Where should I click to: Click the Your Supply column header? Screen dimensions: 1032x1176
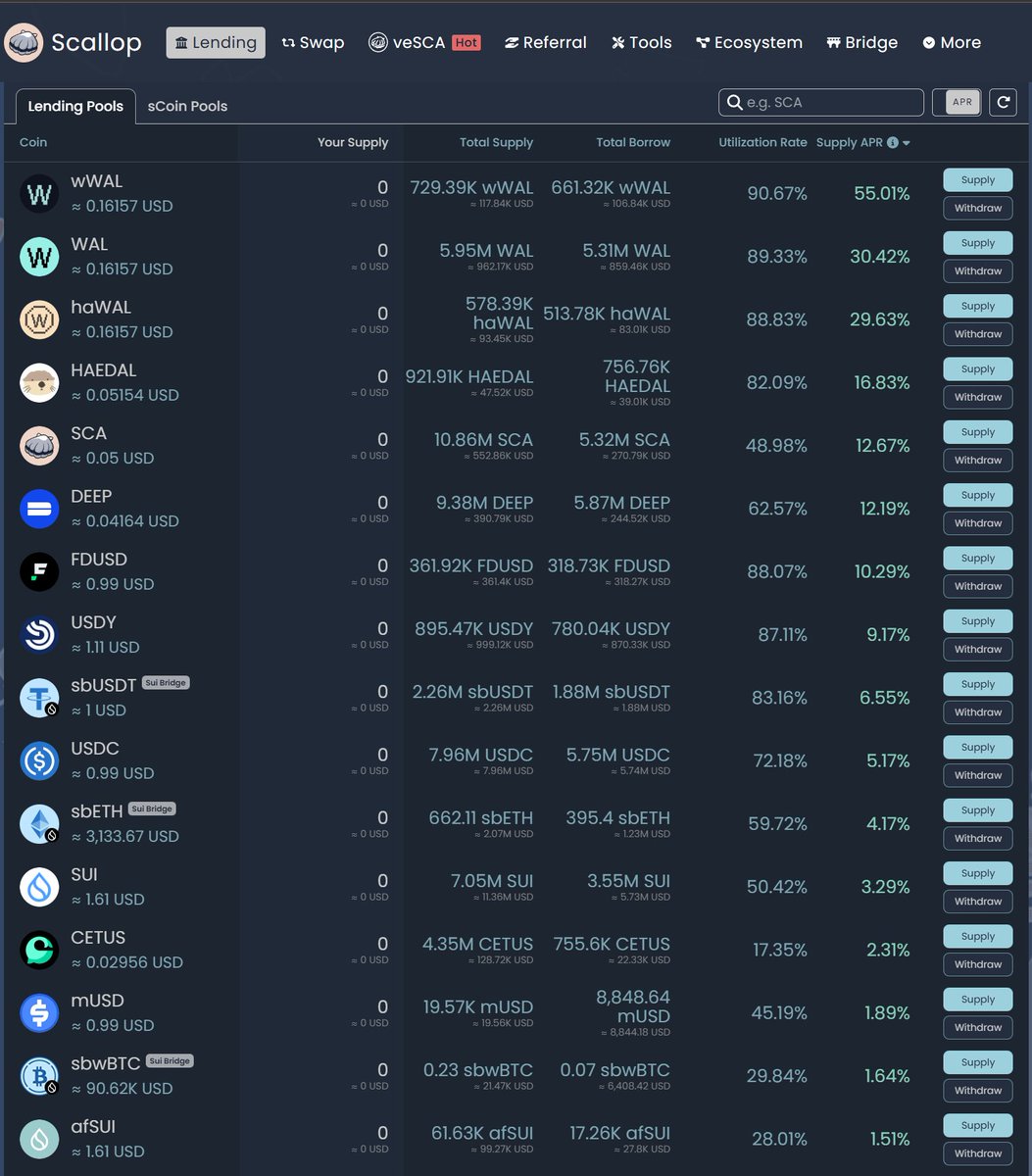tap(353, 143)
